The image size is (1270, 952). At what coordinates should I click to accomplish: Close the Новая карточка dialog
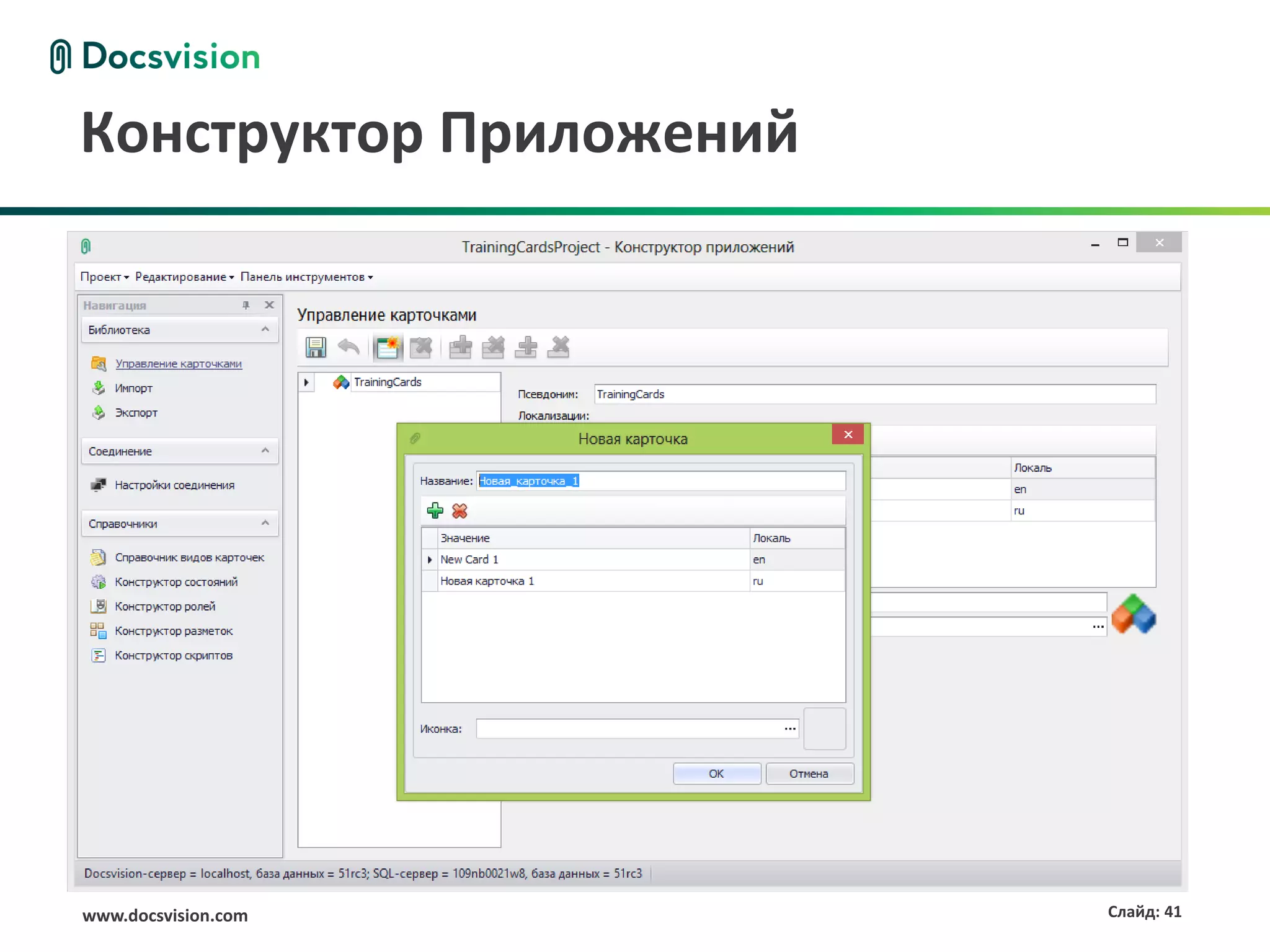848,434
